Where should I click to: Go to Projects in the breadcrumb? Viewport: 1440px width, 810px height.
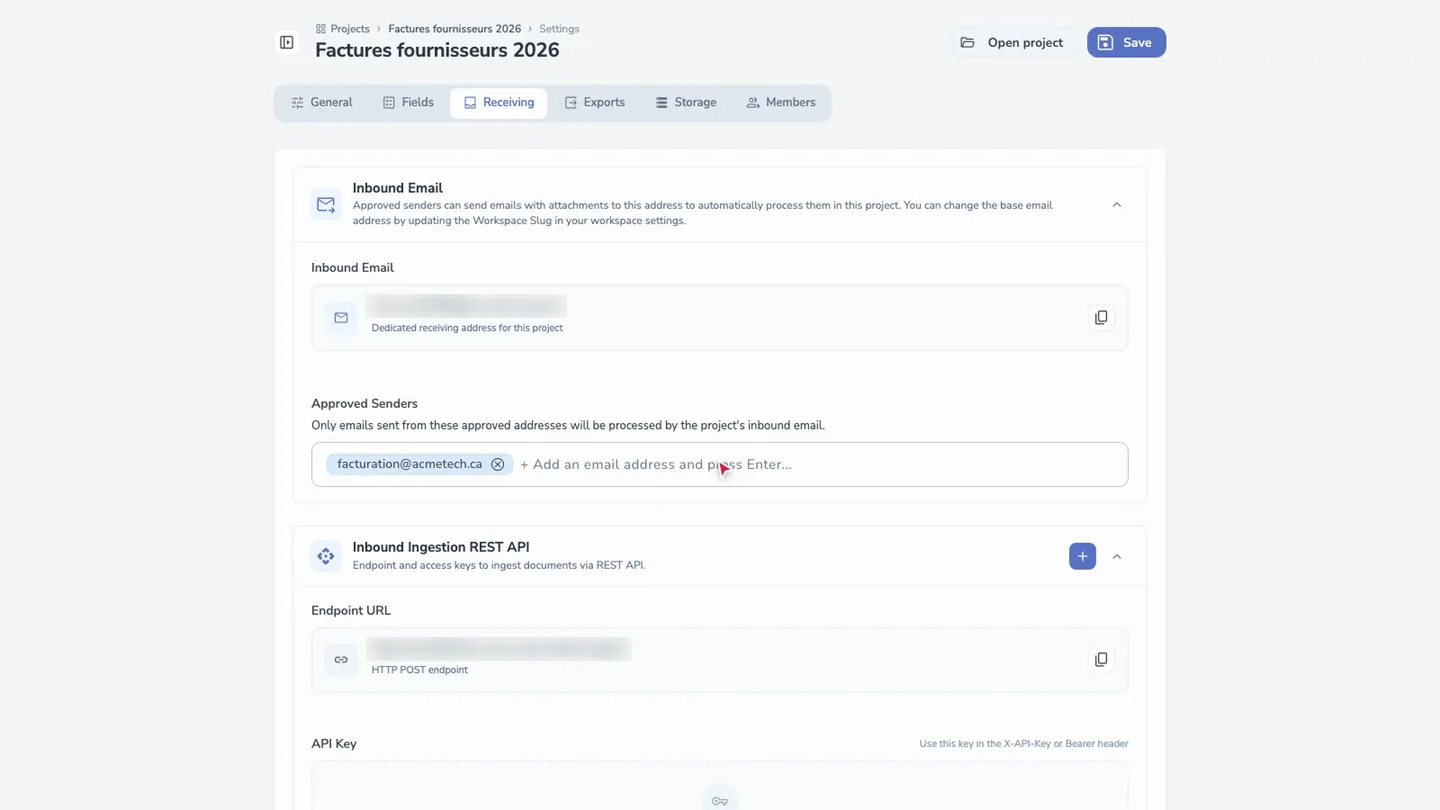(x=342, y=29)
